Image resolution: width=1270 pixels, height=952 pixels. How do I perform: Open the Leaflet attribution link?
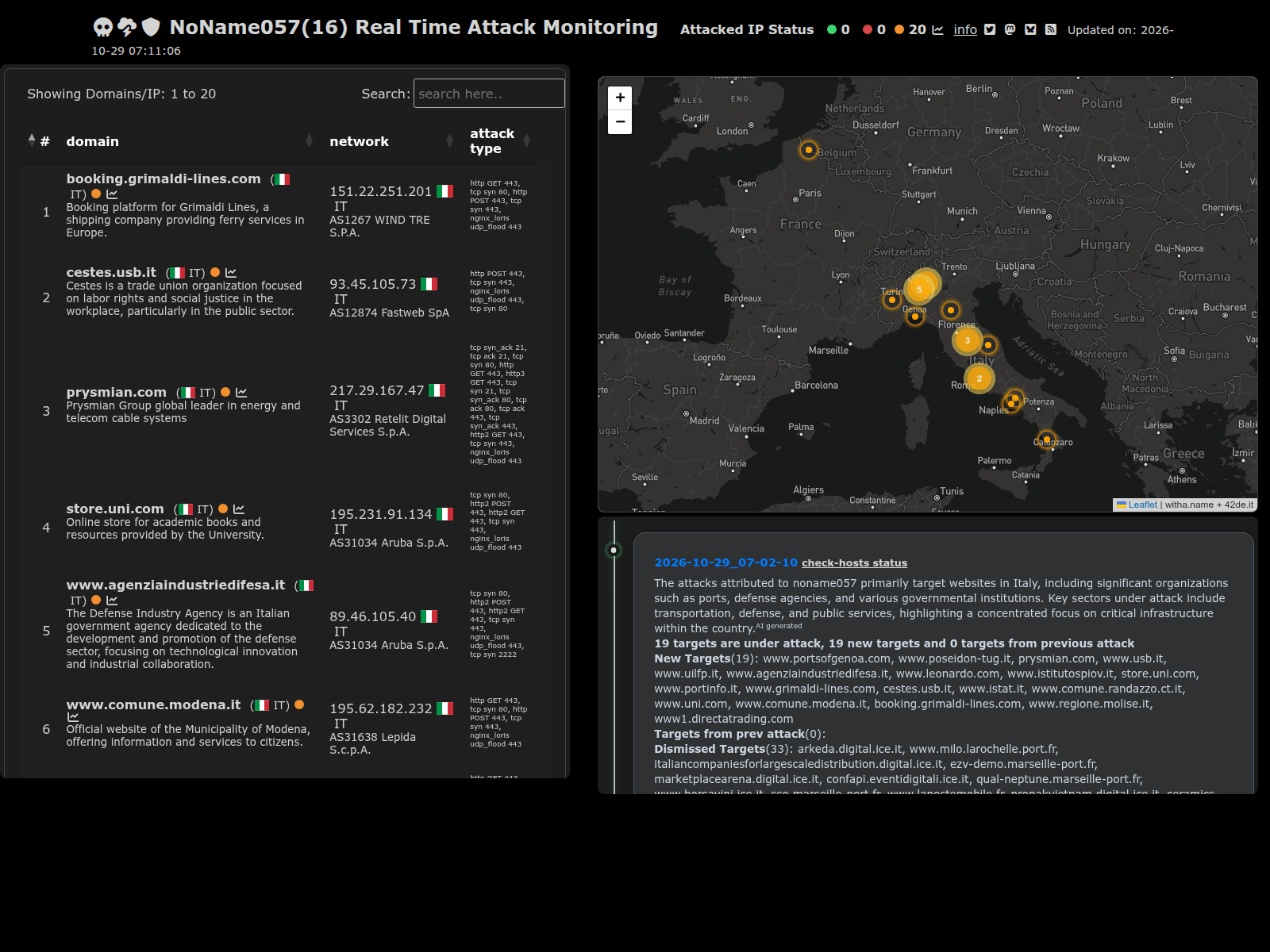tap(1142, 505)
